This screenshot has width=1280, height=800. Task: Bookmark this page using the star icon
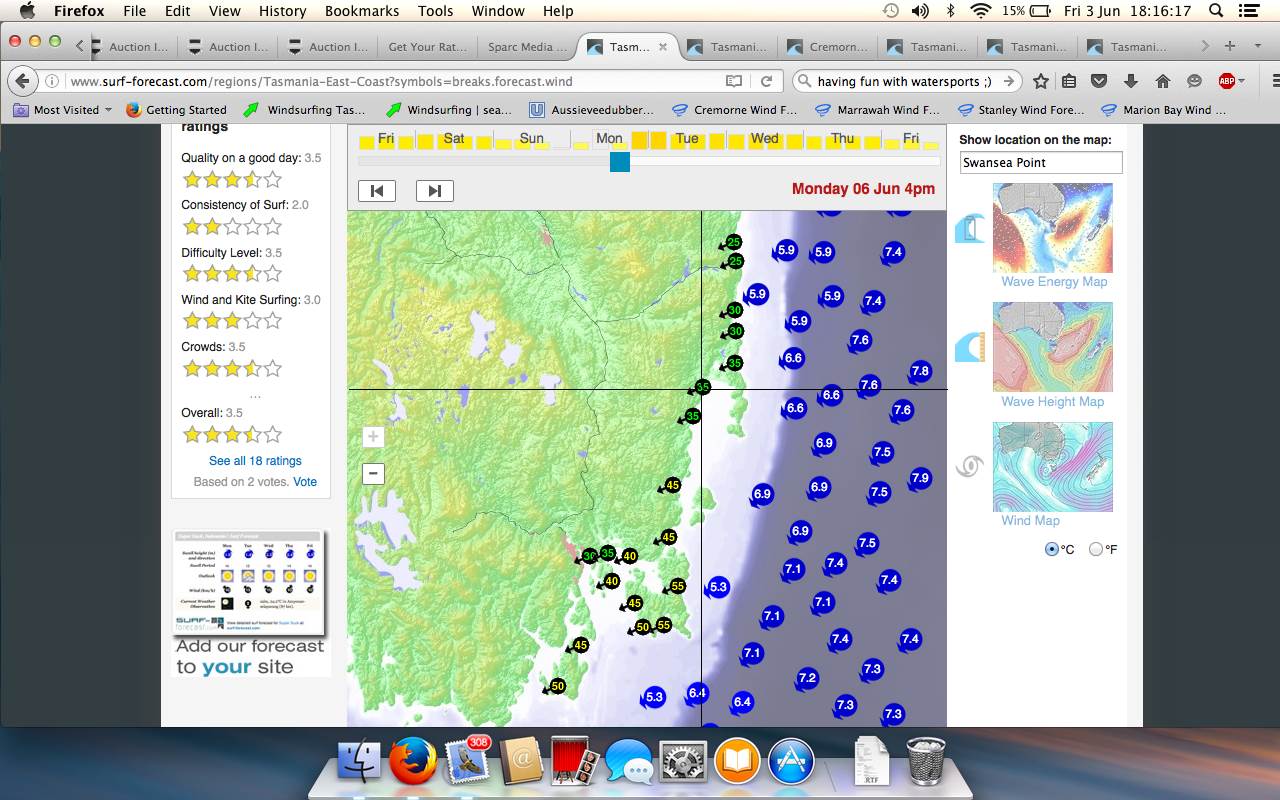point(1041,81)
